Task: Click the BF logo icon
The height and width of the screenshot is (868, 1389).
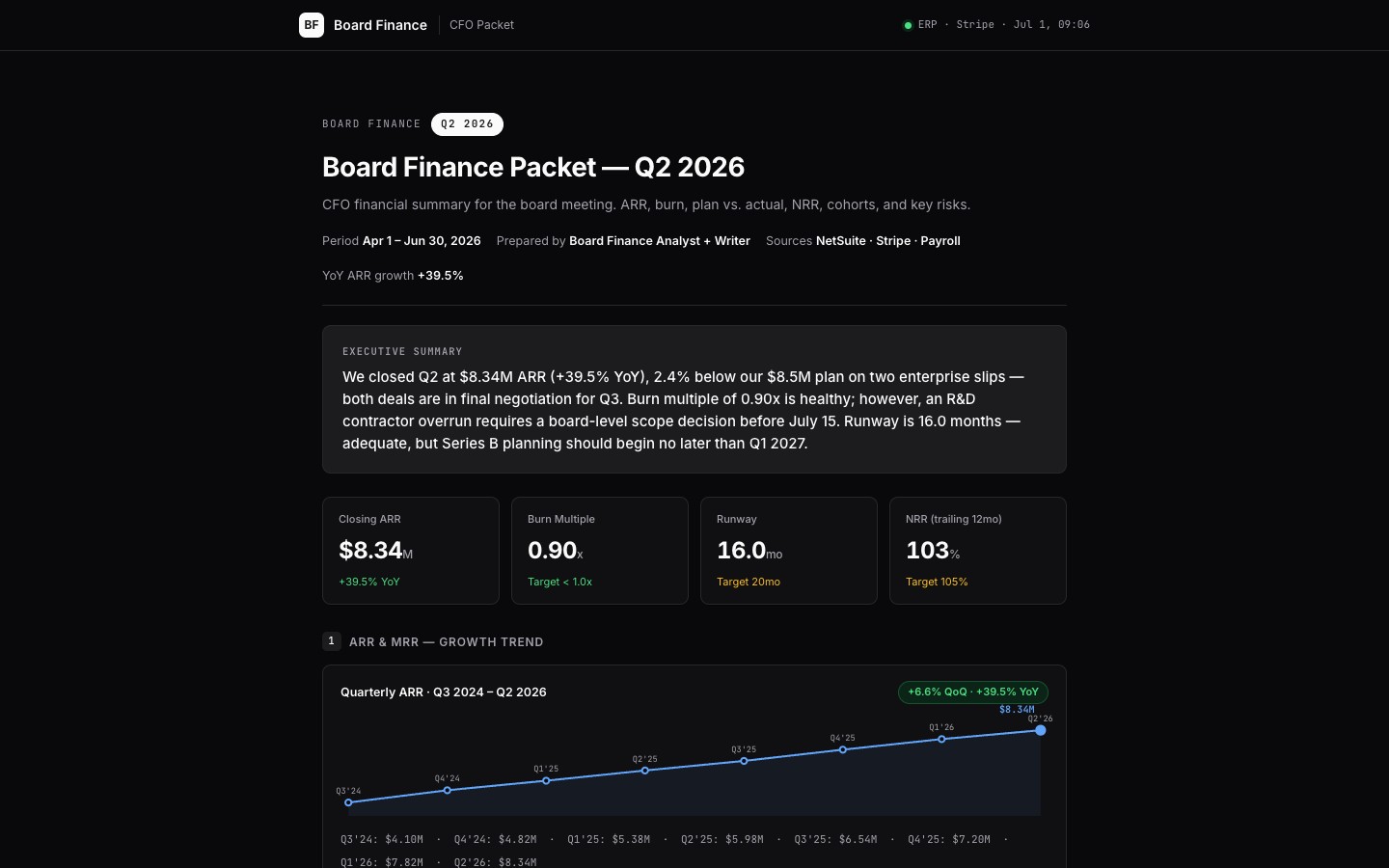Action: pyautogui.click(x=312, y=25)
